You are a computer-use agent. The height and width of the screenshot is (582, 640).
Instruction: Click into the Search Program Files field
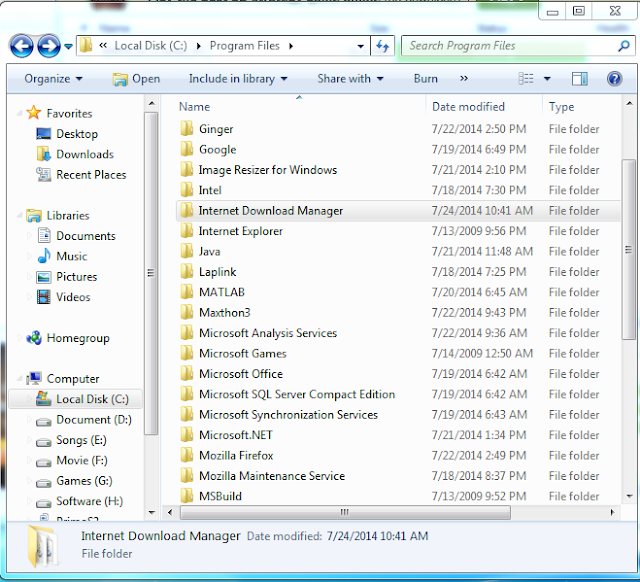click(x=511, y=46)
